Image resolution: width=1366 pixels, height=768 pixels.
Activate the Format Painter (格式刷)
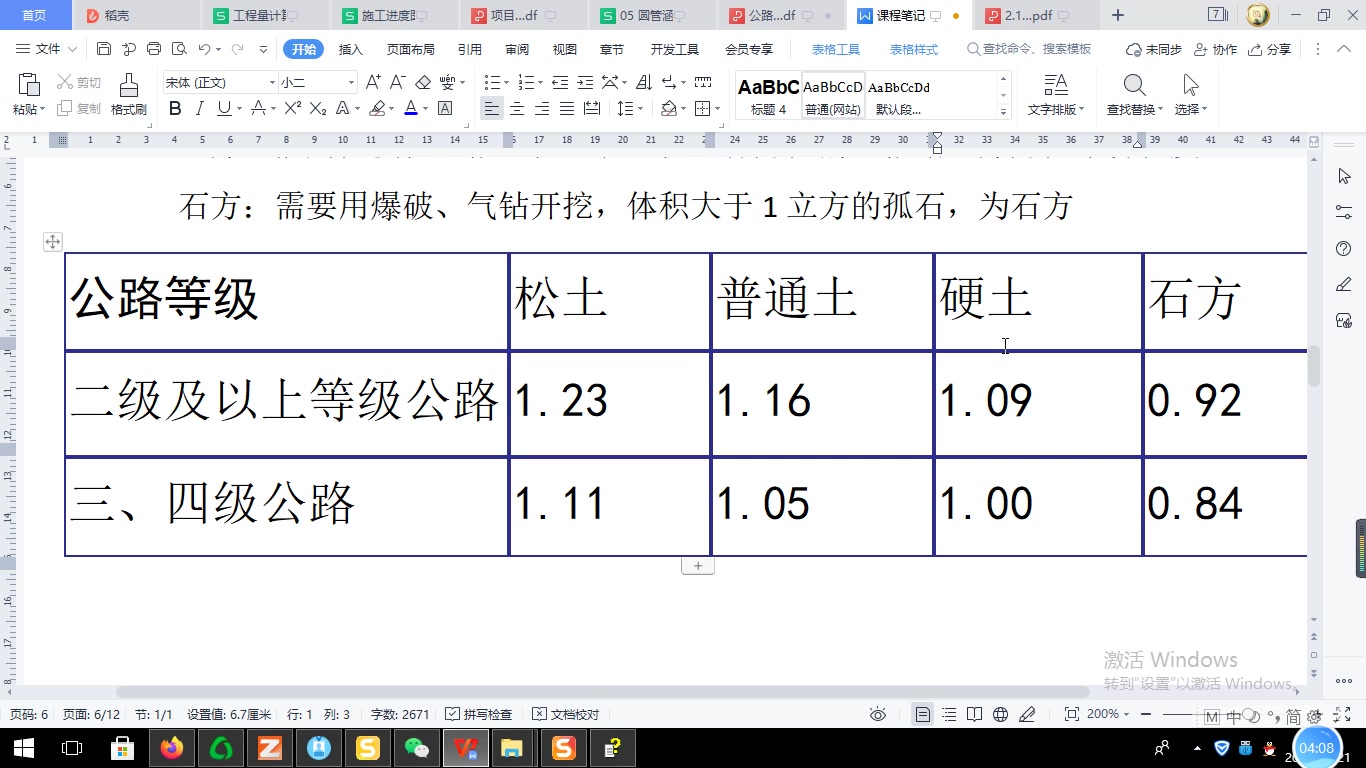[129, 95]
